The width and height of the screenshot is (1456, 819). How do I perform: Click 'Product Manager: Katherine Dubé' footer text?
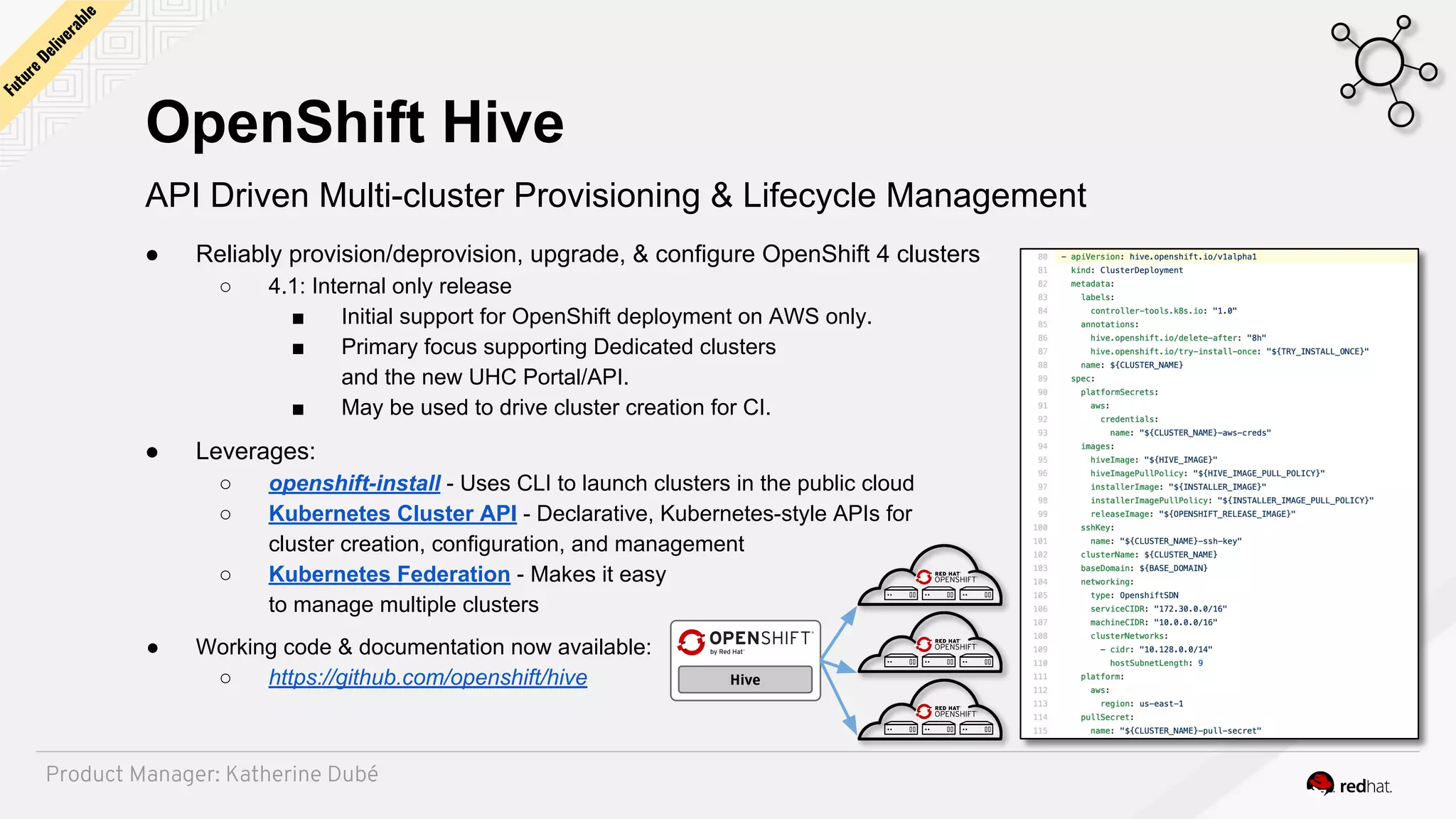[212, 774]
